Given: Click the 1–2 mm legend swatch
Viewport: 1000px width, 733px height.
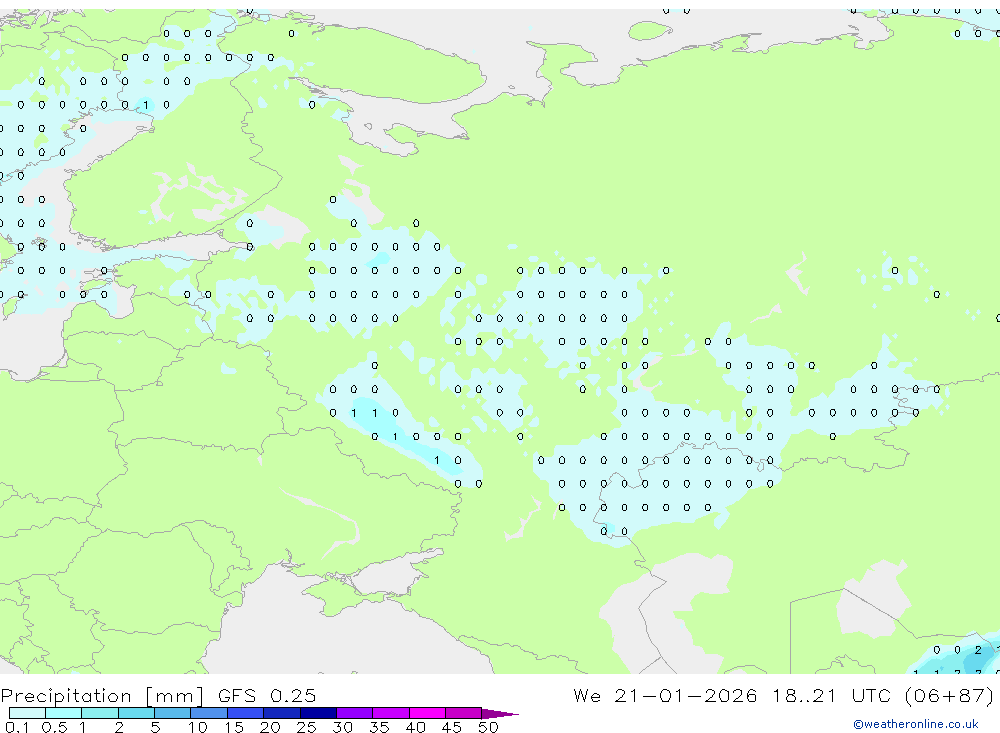Looking at the screenshot, I should (x=99, y=713).
